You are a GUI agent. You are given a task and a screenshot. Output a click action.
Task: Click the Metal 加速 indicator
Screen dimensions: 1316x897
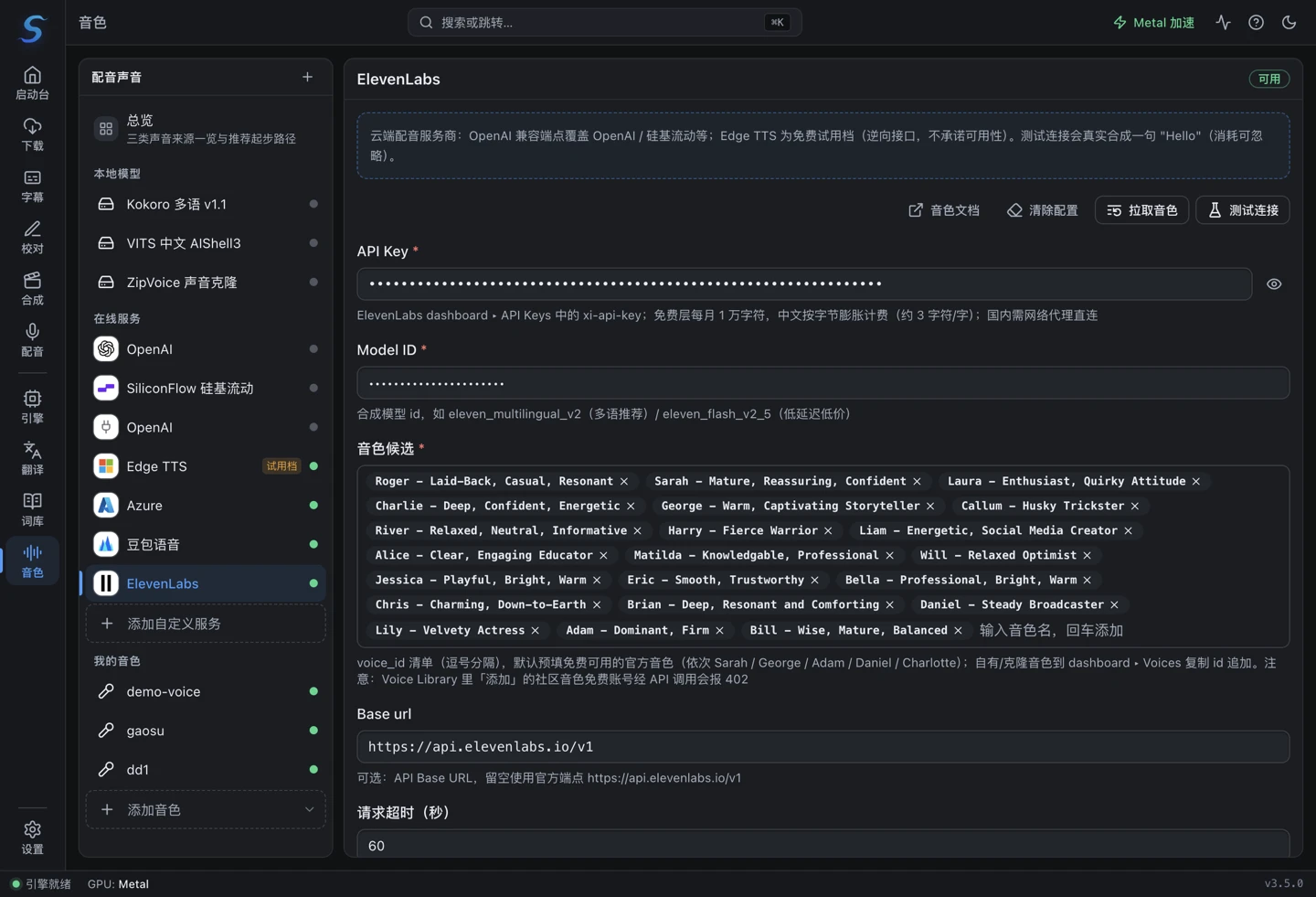point(1153,23)
